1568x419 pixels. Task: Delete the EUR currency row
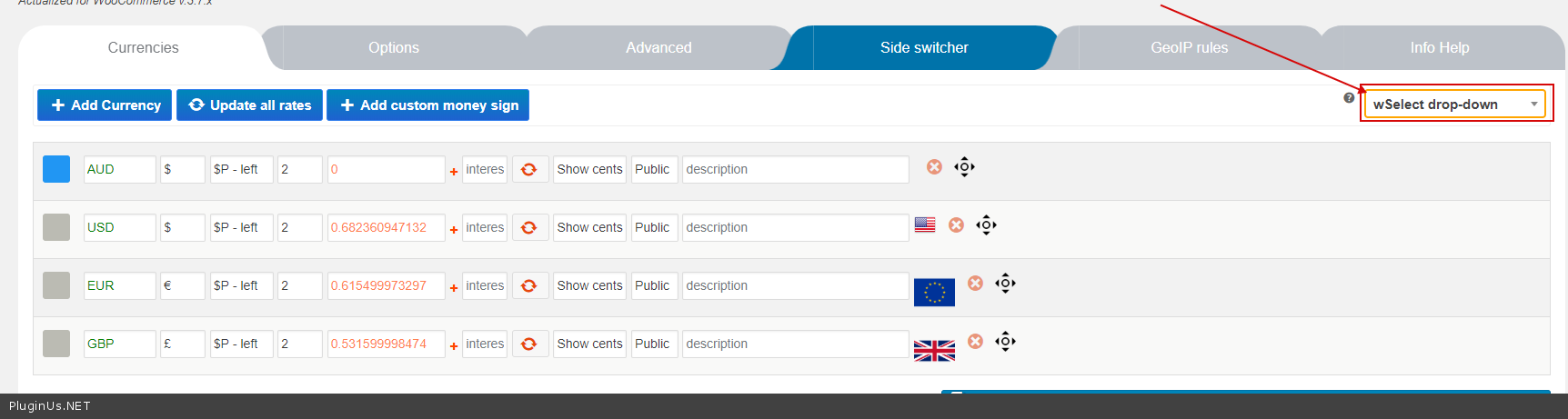(975, 284)
